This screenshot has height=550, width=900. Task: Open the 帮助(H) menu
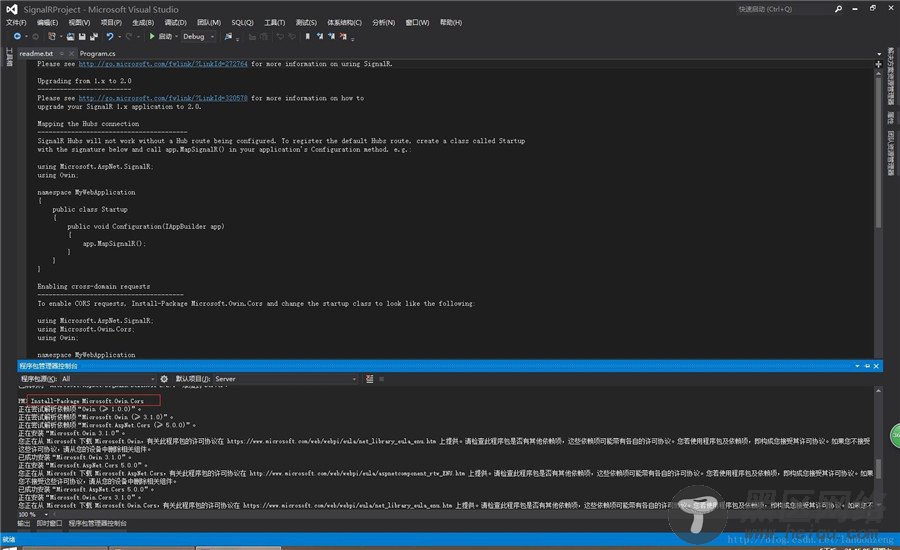[451, 22]
